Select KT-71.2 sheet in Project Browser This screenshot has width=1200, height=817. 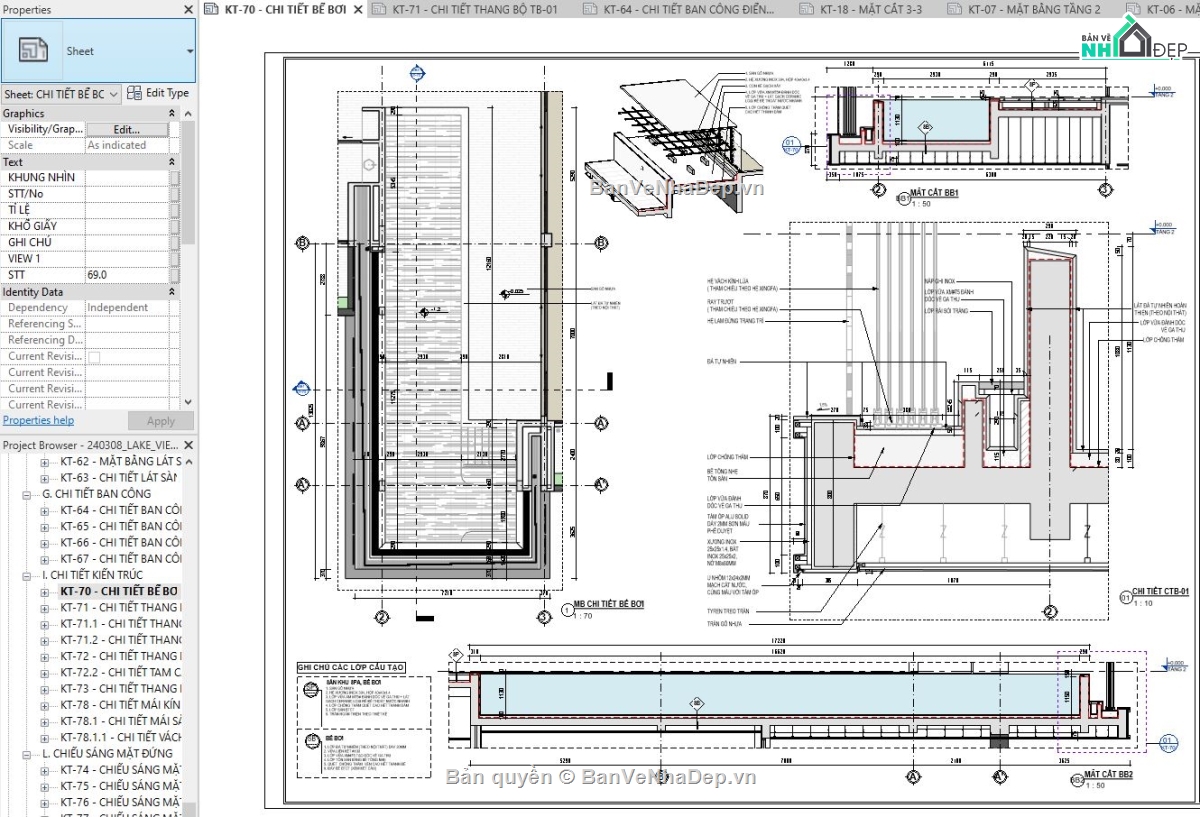121,640
